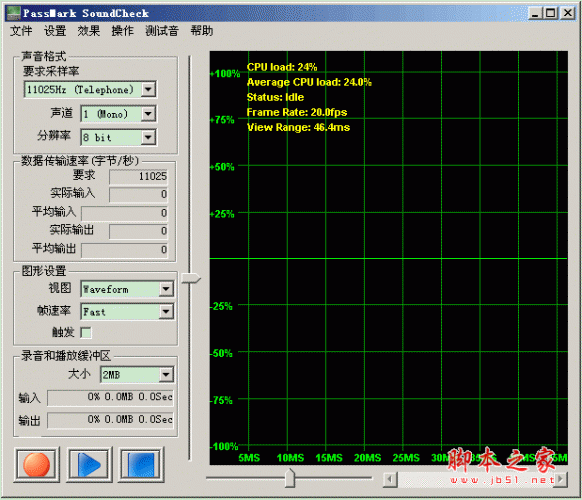Click the 平均输出 value field
The height and width of the screenshot is (500, 582).
[124, 250]
